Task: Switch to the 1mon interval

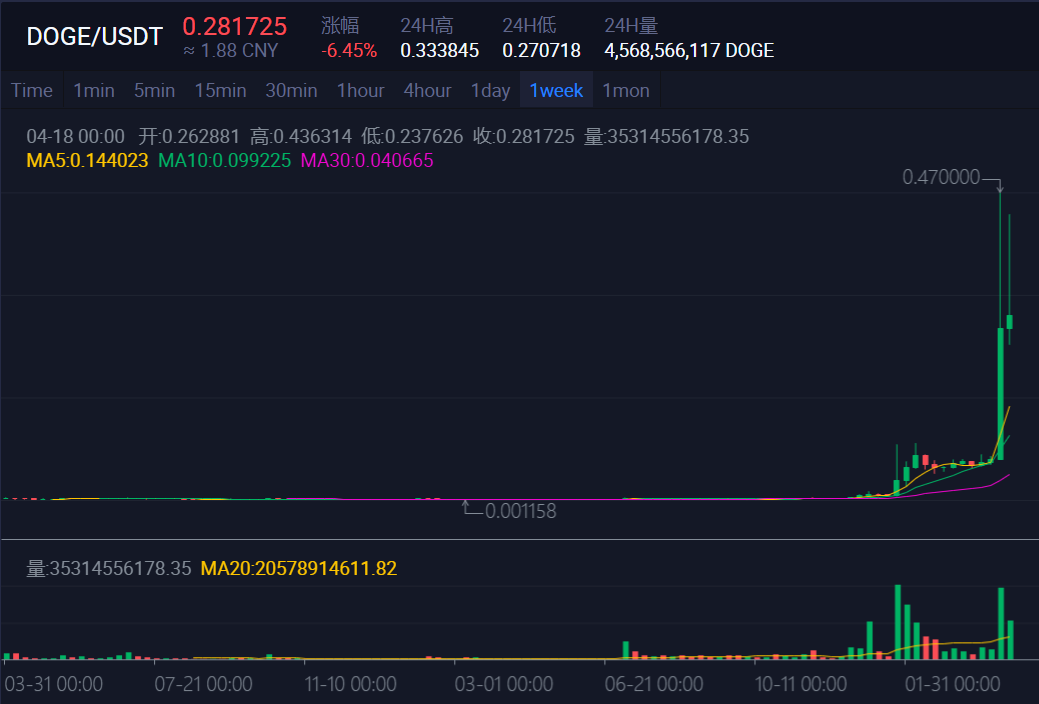Action: [626, 90]
